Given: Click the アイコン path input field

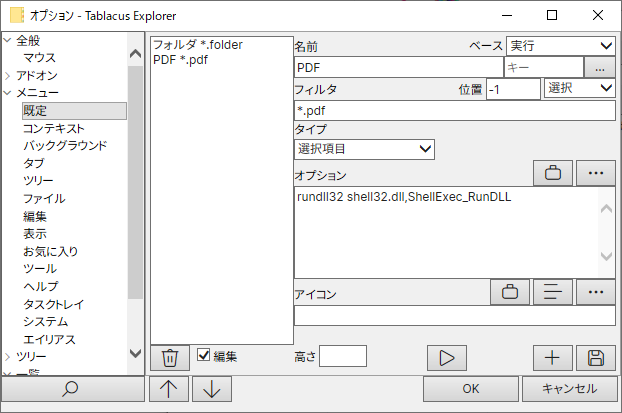Looking at the screenshot, I should [x=455, y=316].
